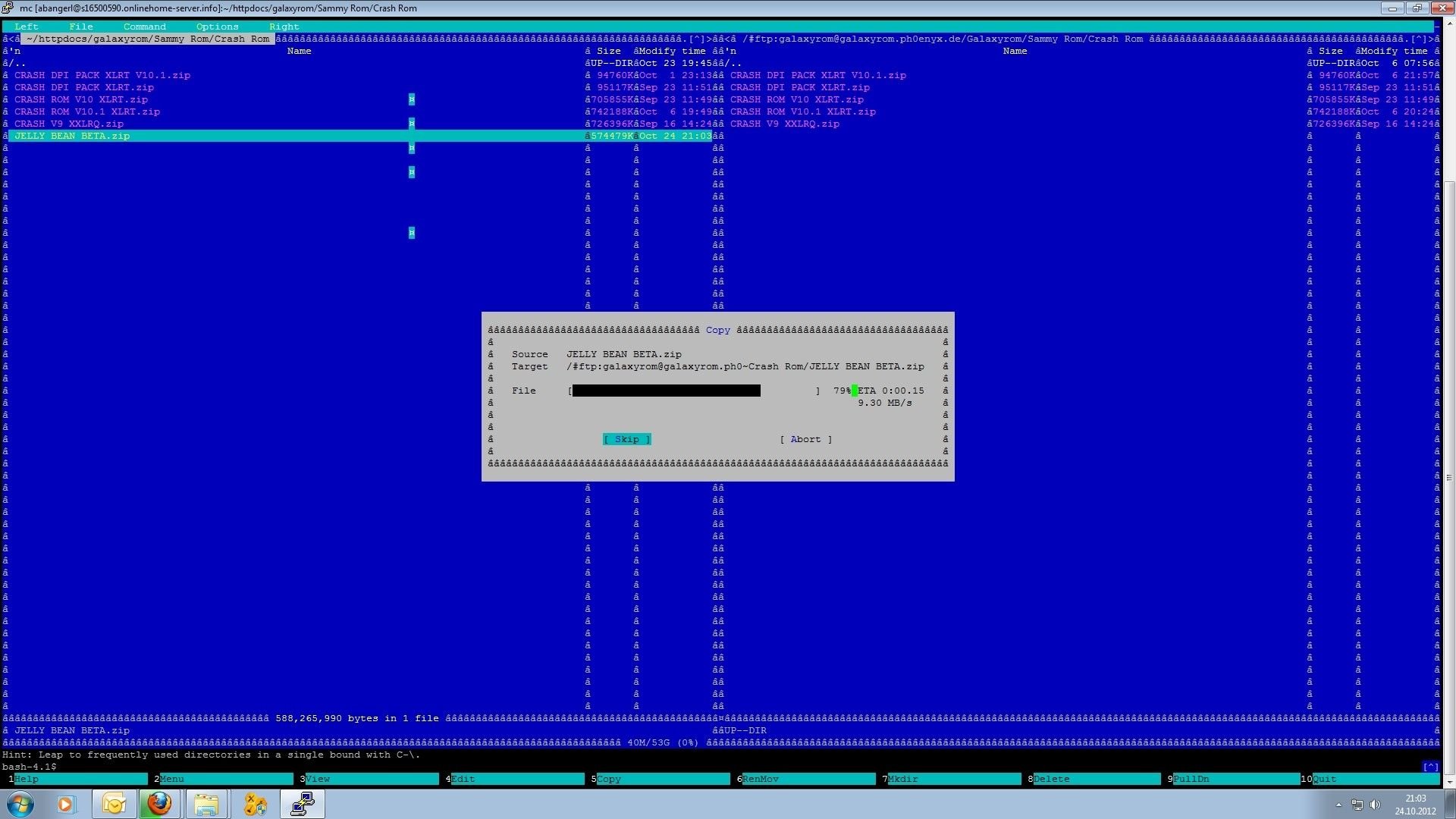Click the disk usage 40M/53G status text
This screenshot has height=819, width=1456.
point(664,742)
